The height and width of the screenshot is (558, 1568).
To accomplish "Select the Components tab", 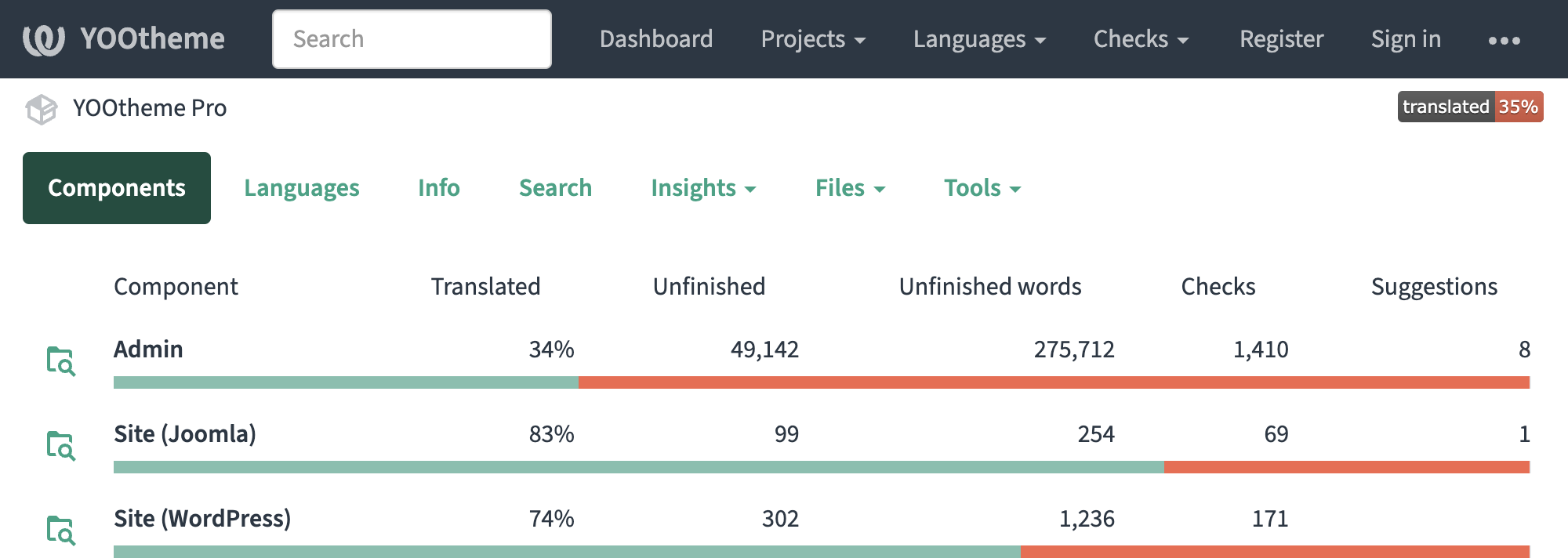I will (117, 188).
